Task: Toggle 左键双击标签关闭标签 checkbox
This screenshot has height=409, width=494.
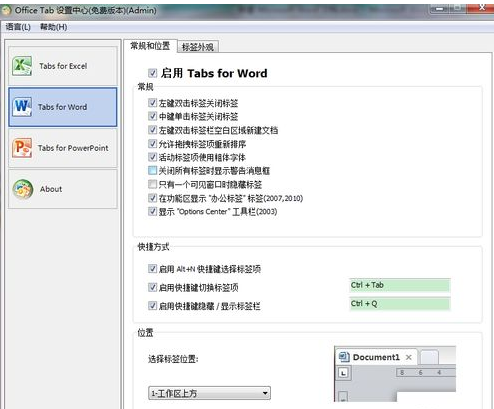Action: point(152,103)
